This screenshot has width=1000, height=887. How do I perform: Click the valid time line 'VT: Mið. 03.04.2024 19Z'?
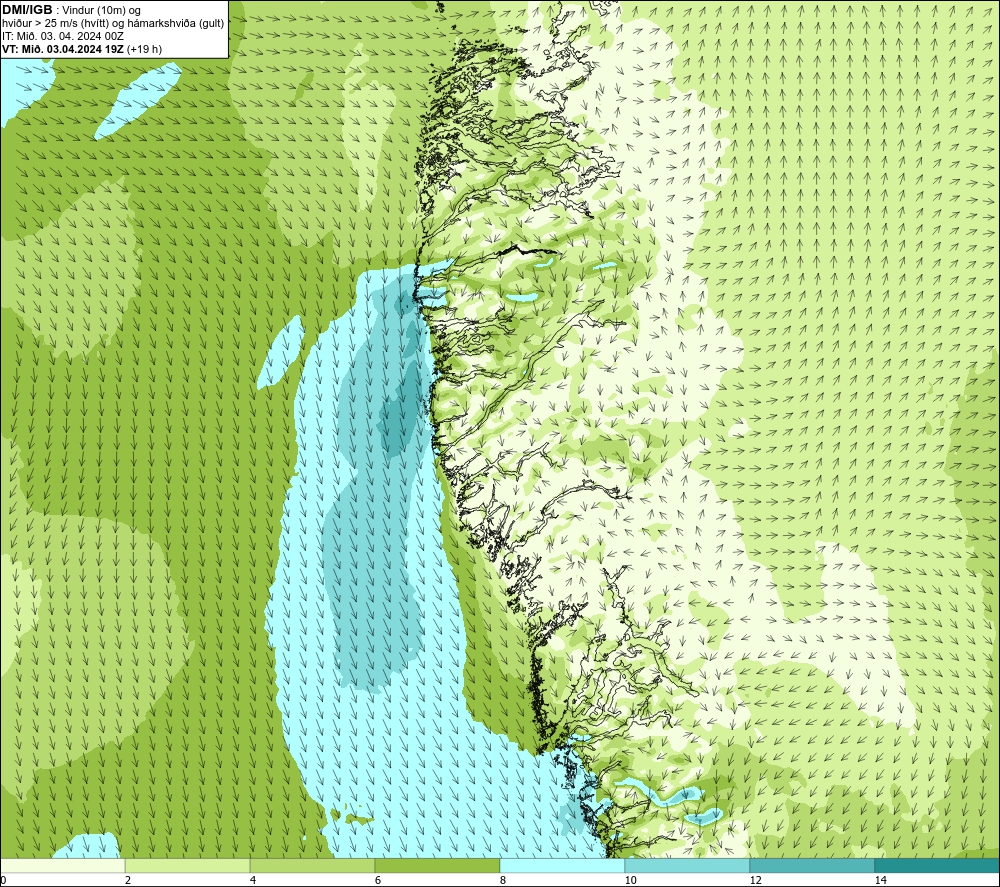tap(64, 49)
